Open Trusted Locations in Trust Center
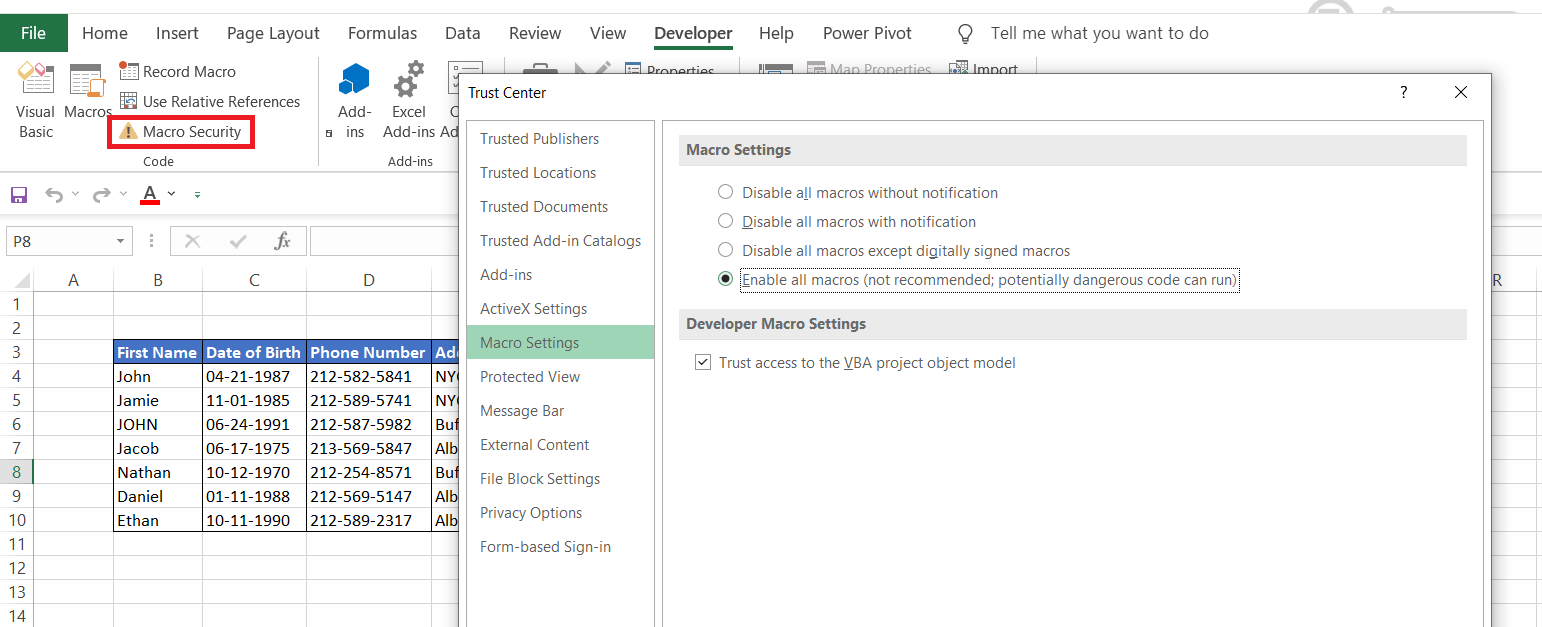 pos(538,173)
